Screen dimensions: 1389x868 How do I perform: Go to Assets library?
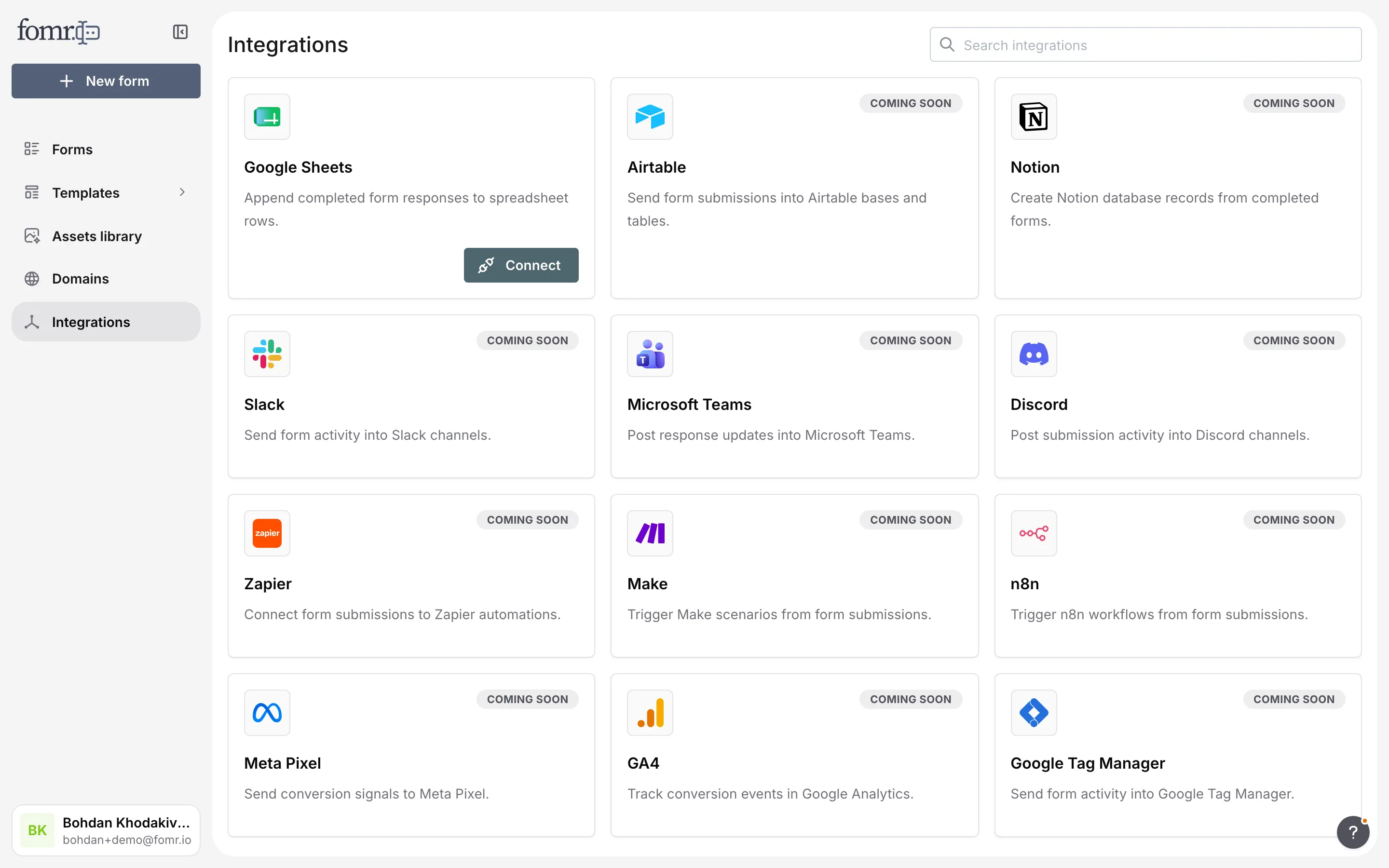pos(106,236)
